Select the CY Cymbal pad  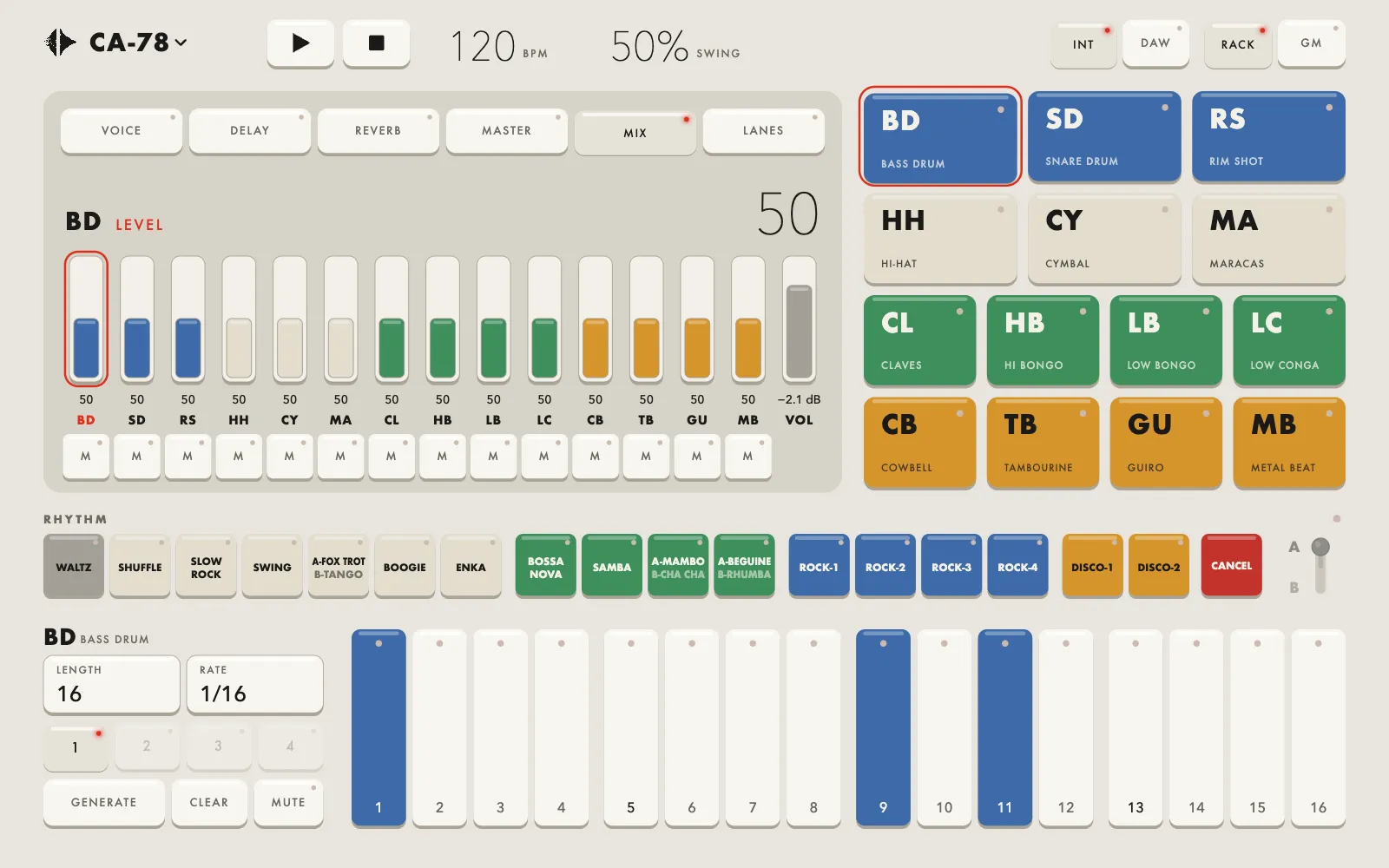pos(1104,239)
